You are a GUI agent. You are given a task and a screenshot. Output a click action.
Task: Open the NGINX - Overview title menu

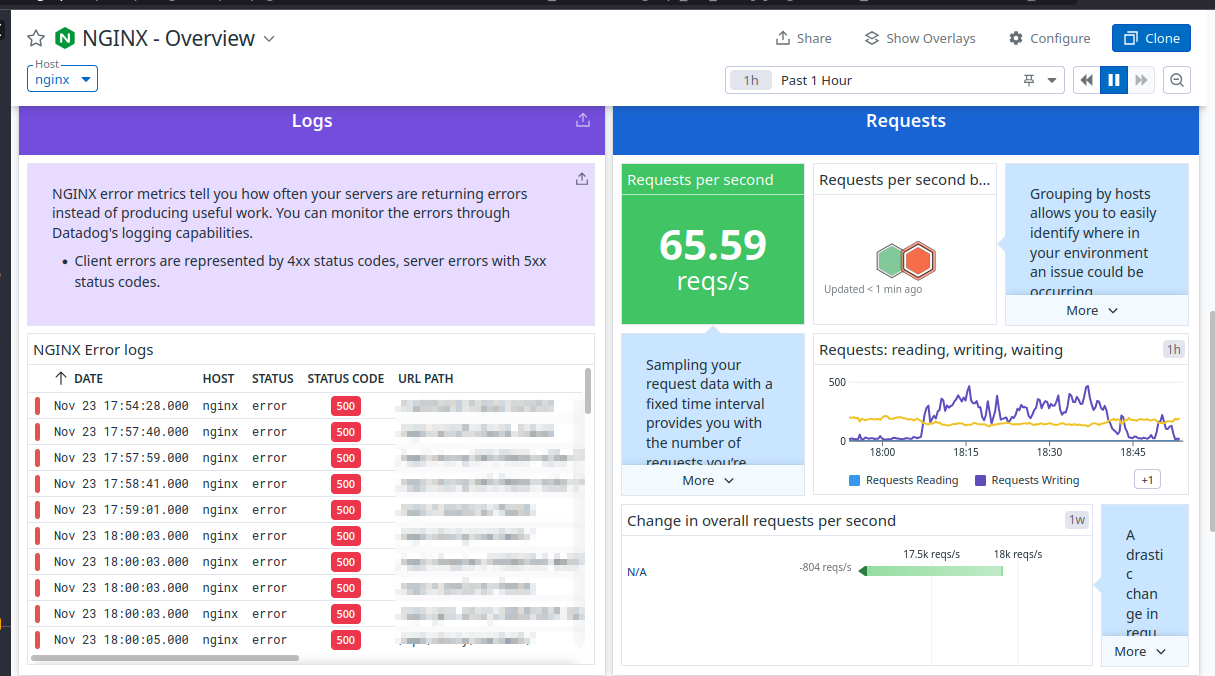[268, 39]
